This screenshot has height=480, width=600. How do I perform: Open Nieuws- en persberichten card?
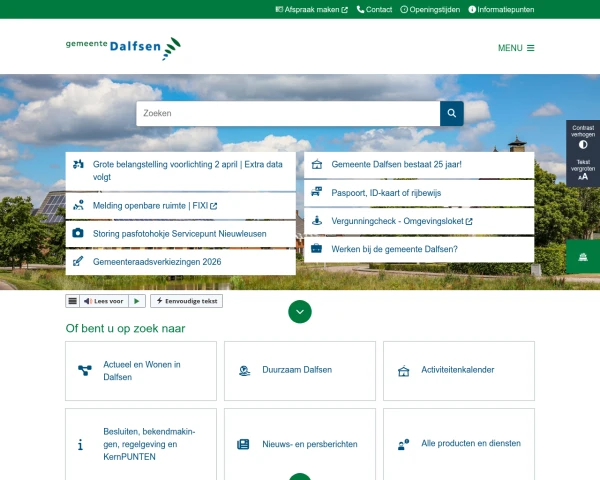300,444
